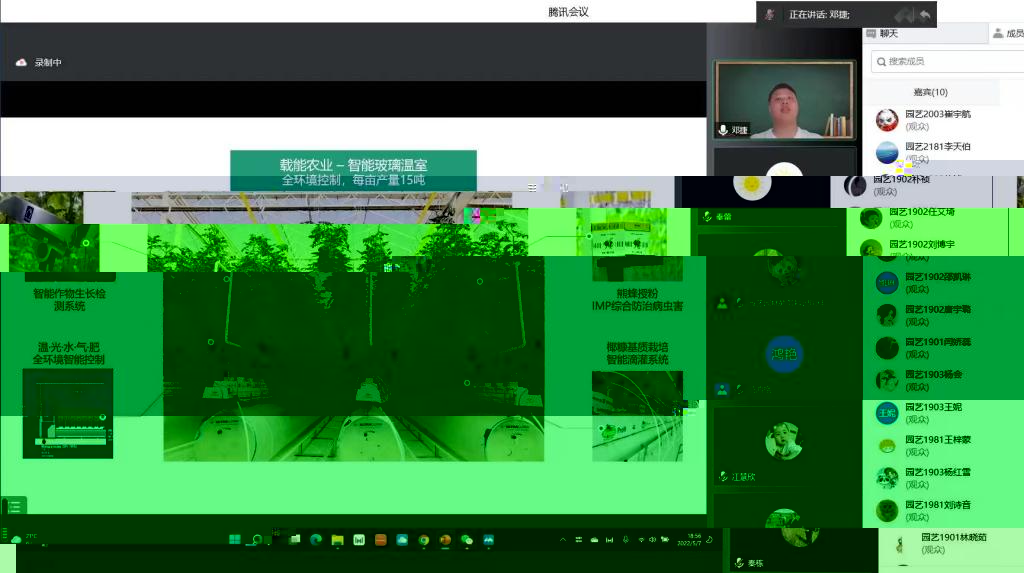Viewport: 1024px width, 573px height.
Task: Open Google Chrome from the taskbar
Action: click(x=424, y=540)
